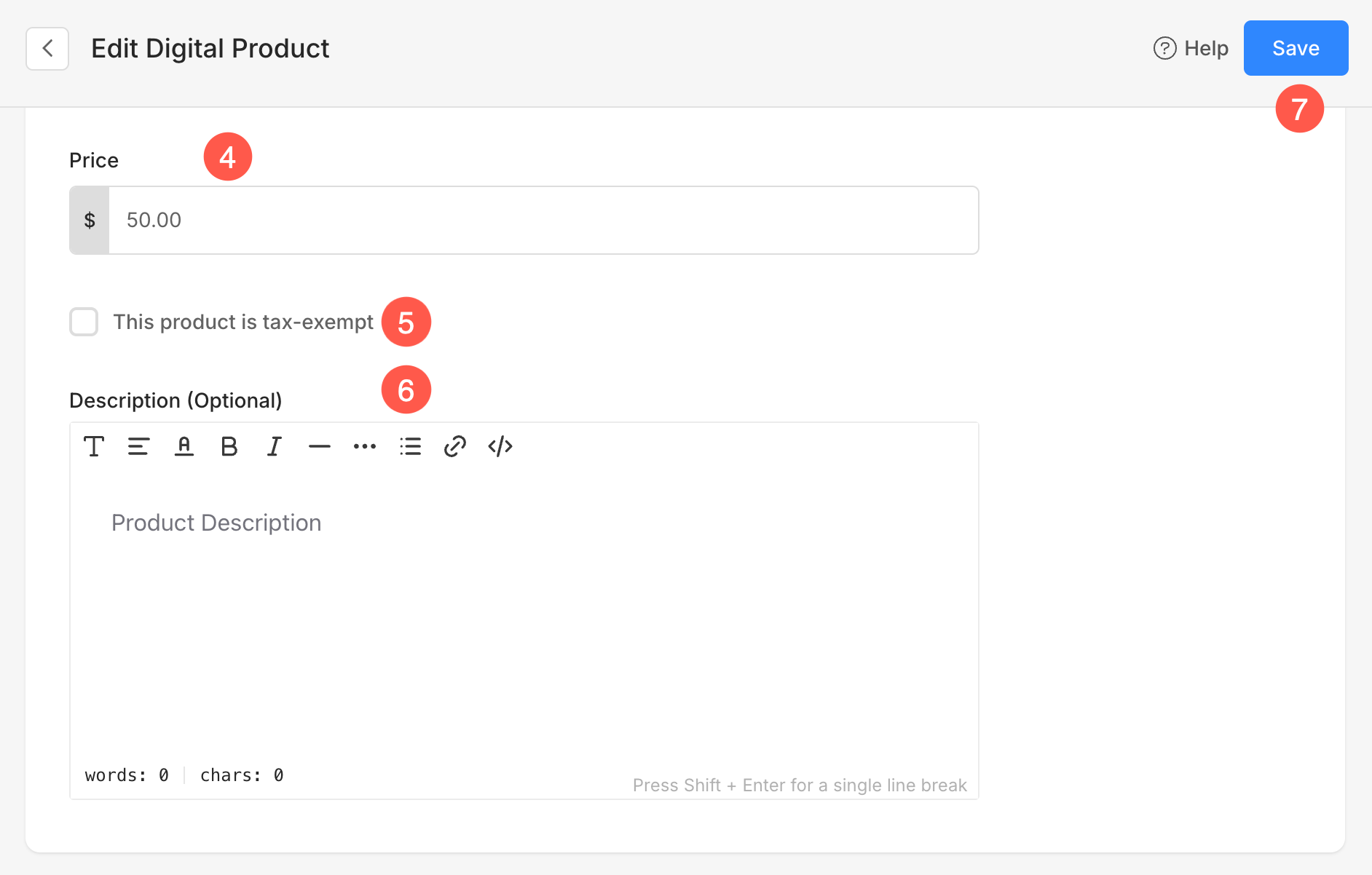The image size is (1372, 875).
Task: Click the 'This product is tax-exempt' label
Action: (x=243, y=322)
